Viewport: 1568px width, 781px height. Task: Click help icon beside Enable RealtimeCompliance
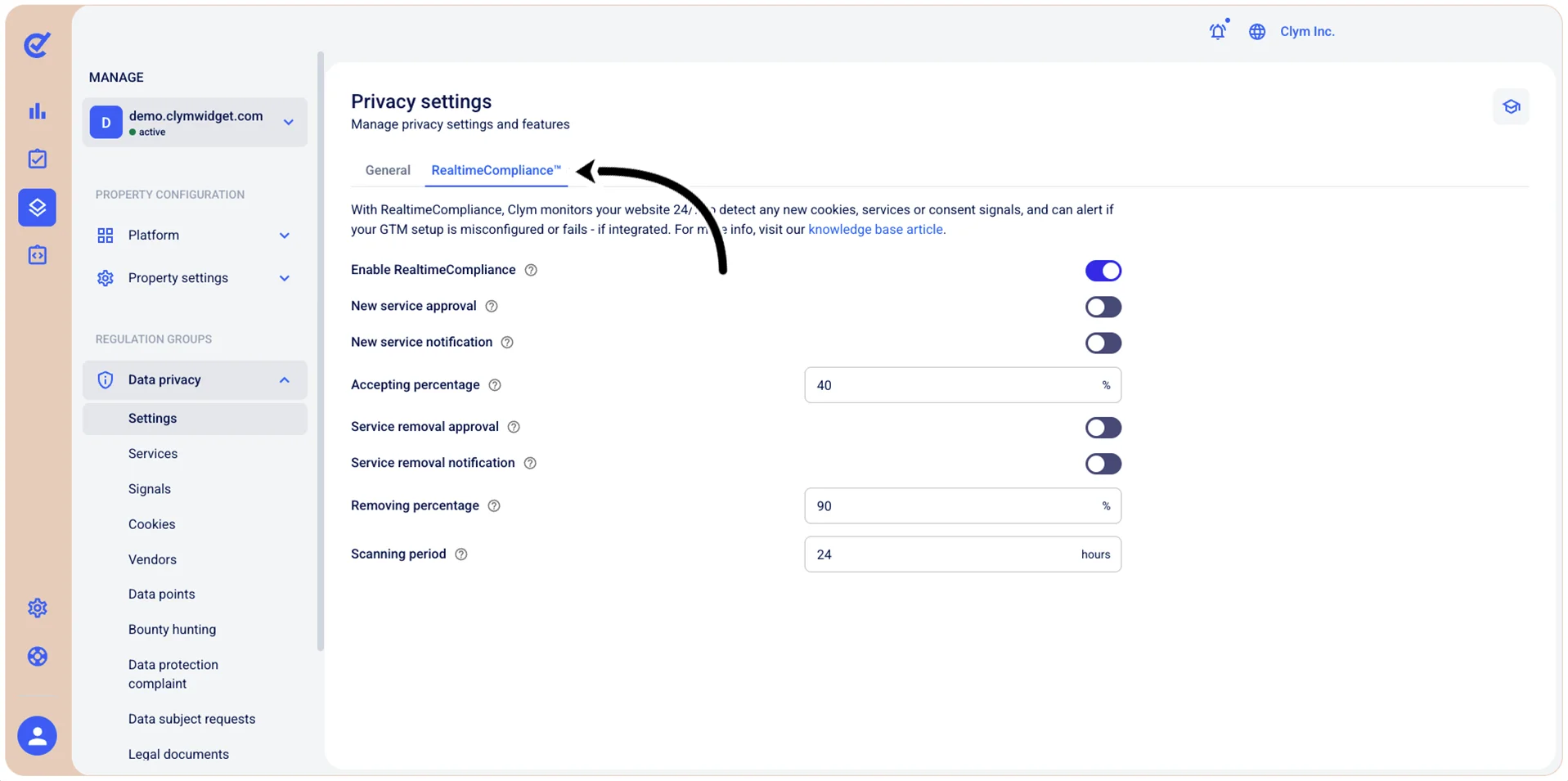(x=531, y=270)
